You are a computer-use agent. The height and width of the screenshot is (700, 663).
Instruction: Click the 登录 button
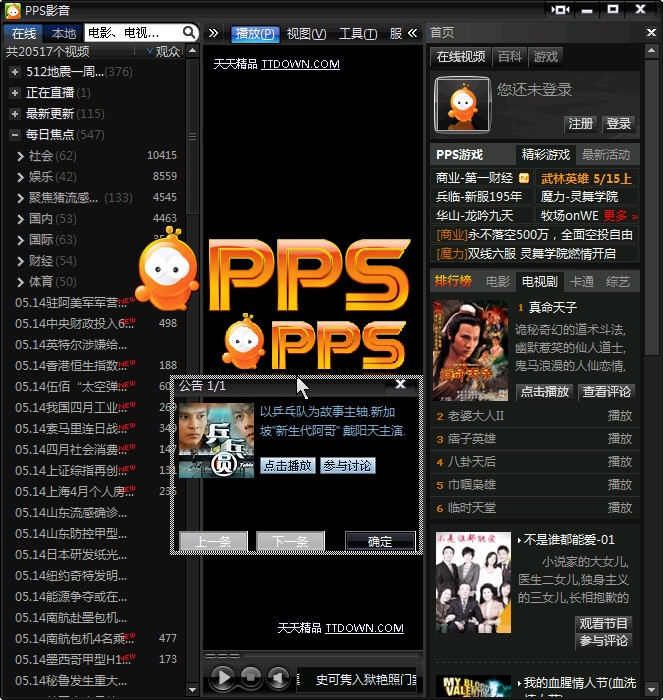[x=618, y=124]
